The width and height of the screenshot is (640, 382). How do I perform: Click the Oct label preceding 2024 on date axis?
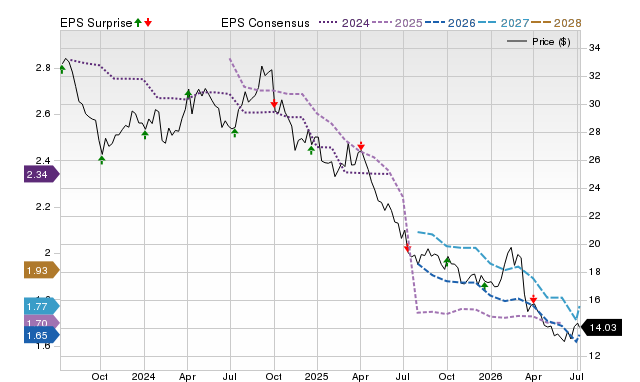(x=100, y=376)
